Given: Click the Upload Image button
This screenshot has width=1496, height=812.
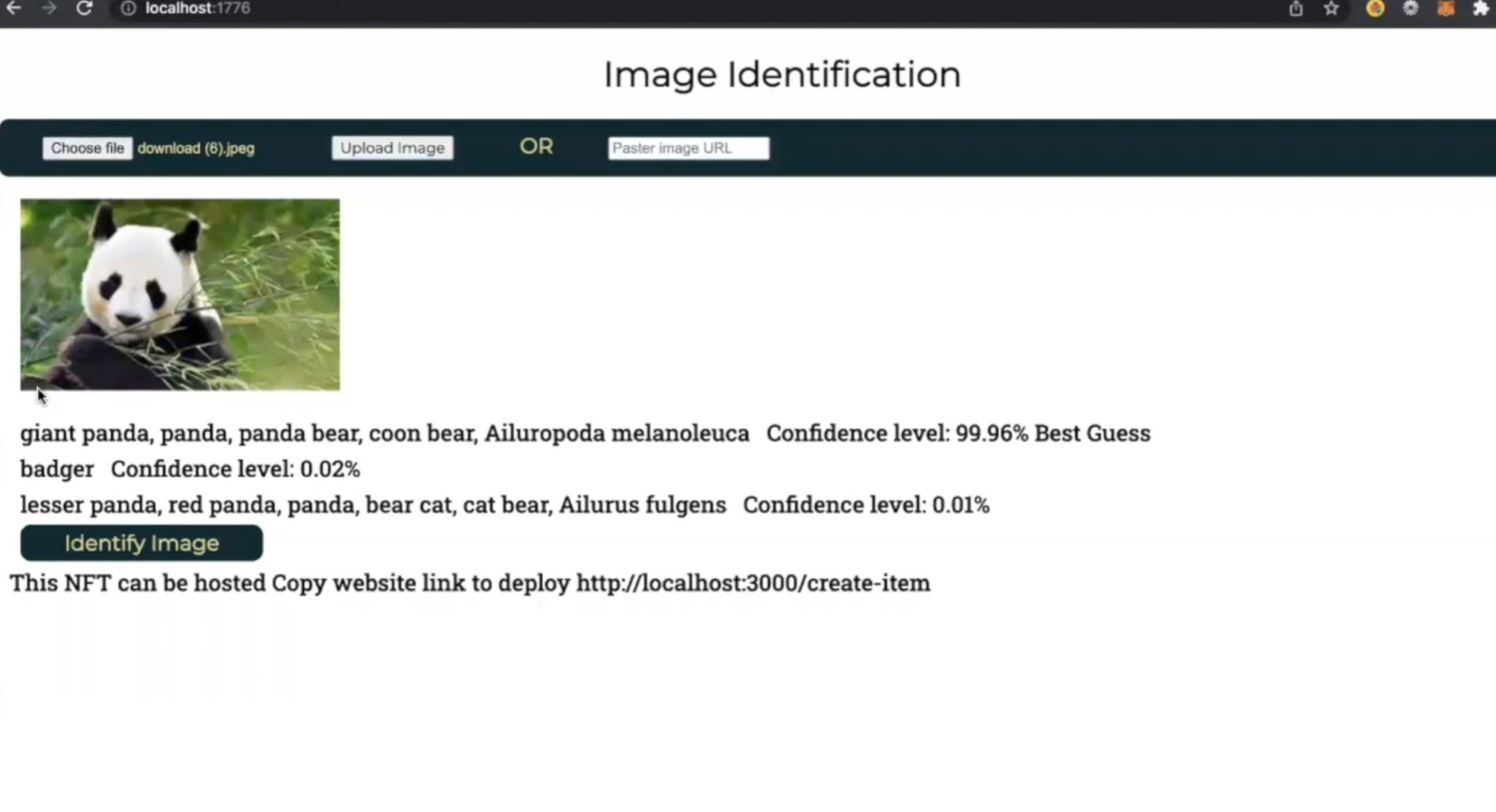Looking at the screenshot, I should pyautogui.click(x=392, y=148).
